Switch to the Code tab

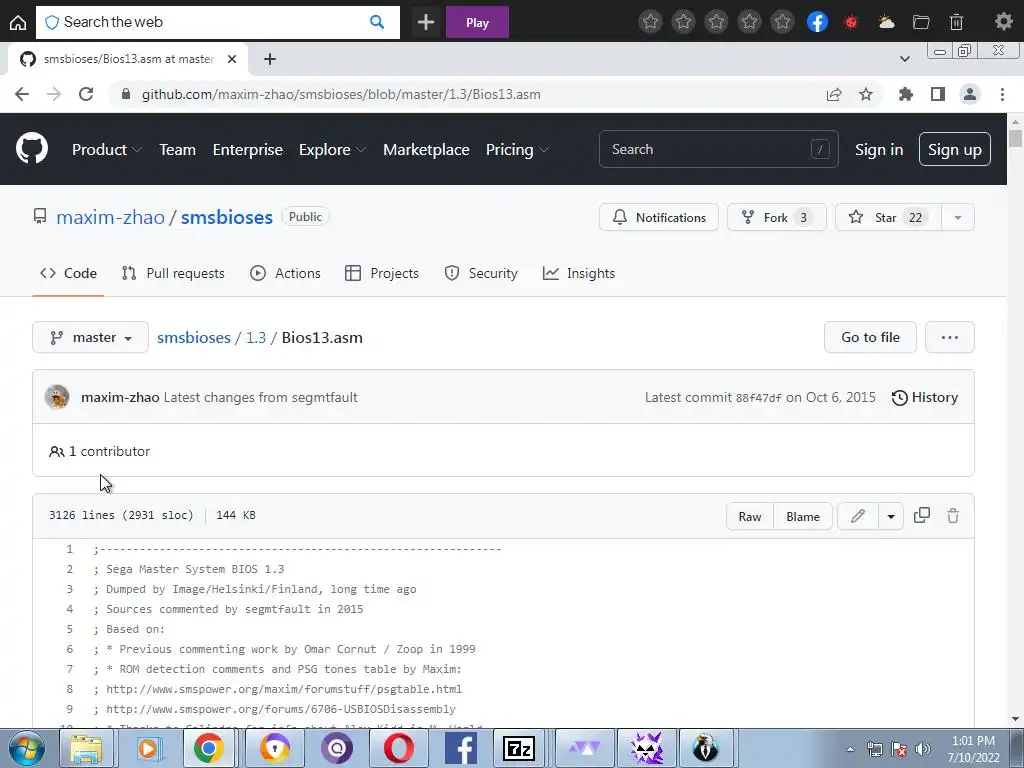click(x=68, y=273)
